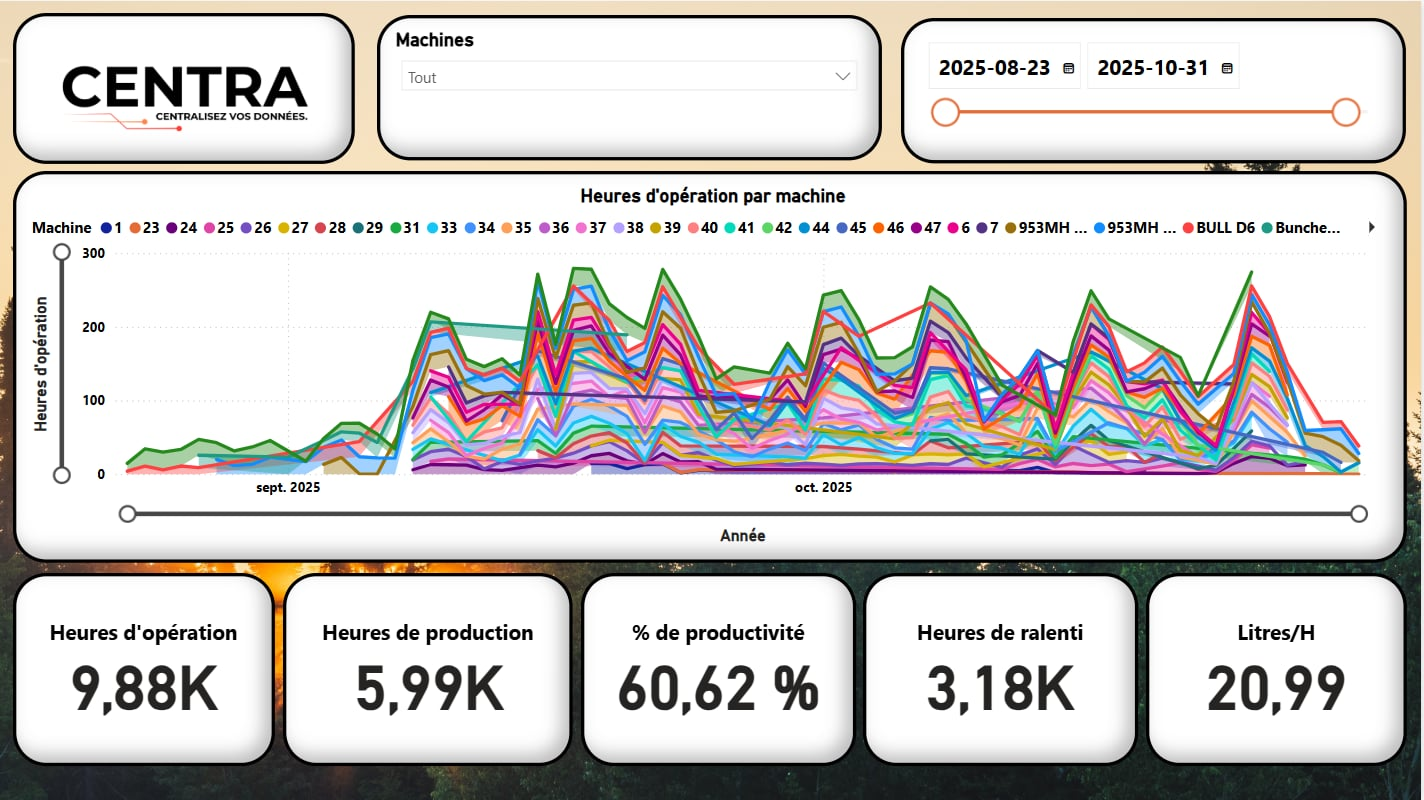1424x800 pixels.
Task: Select machine 28 in the legend
Action: coord(330,227)
